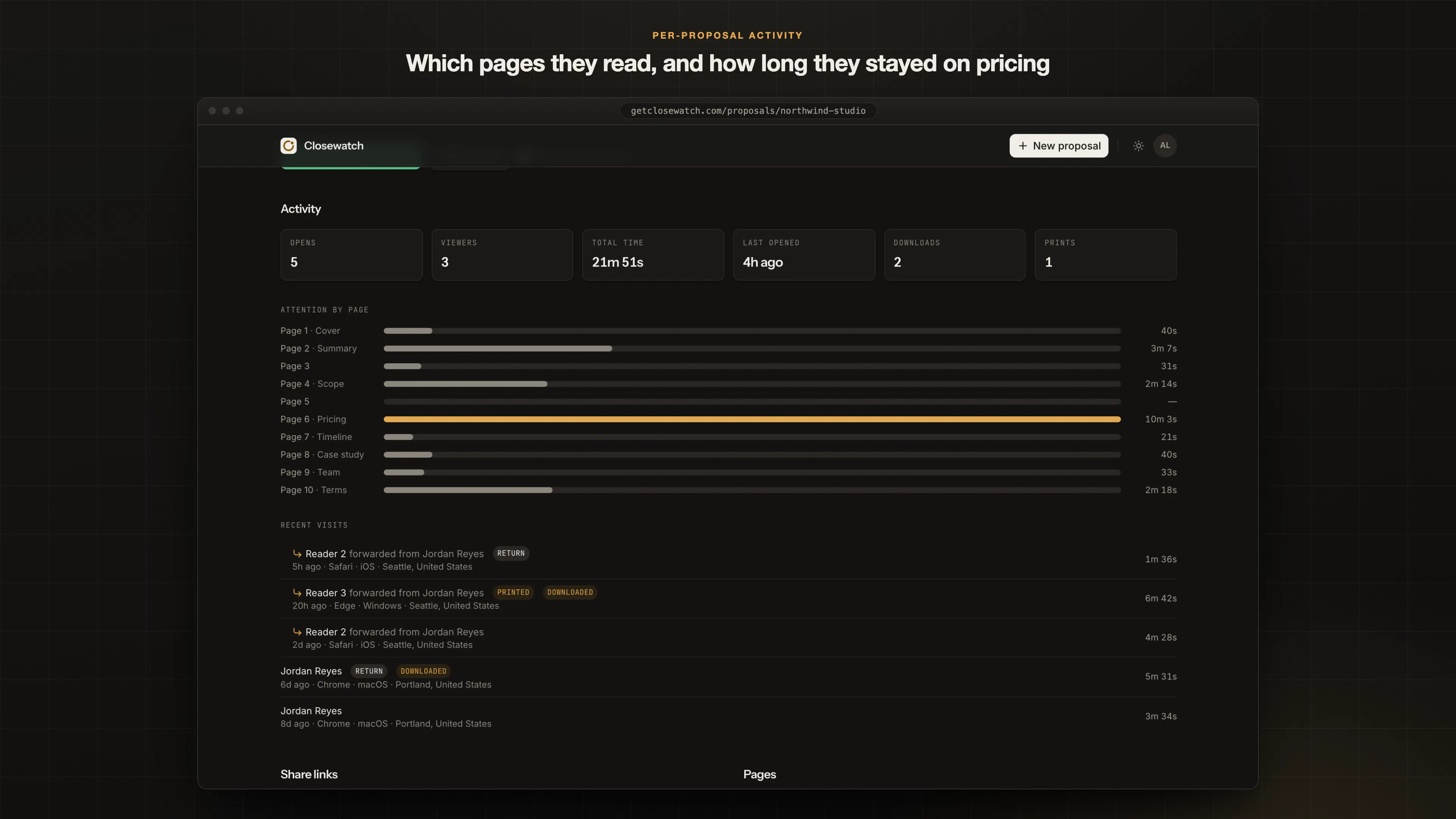Click the Page 5 row label

click(x=295, y=401)
